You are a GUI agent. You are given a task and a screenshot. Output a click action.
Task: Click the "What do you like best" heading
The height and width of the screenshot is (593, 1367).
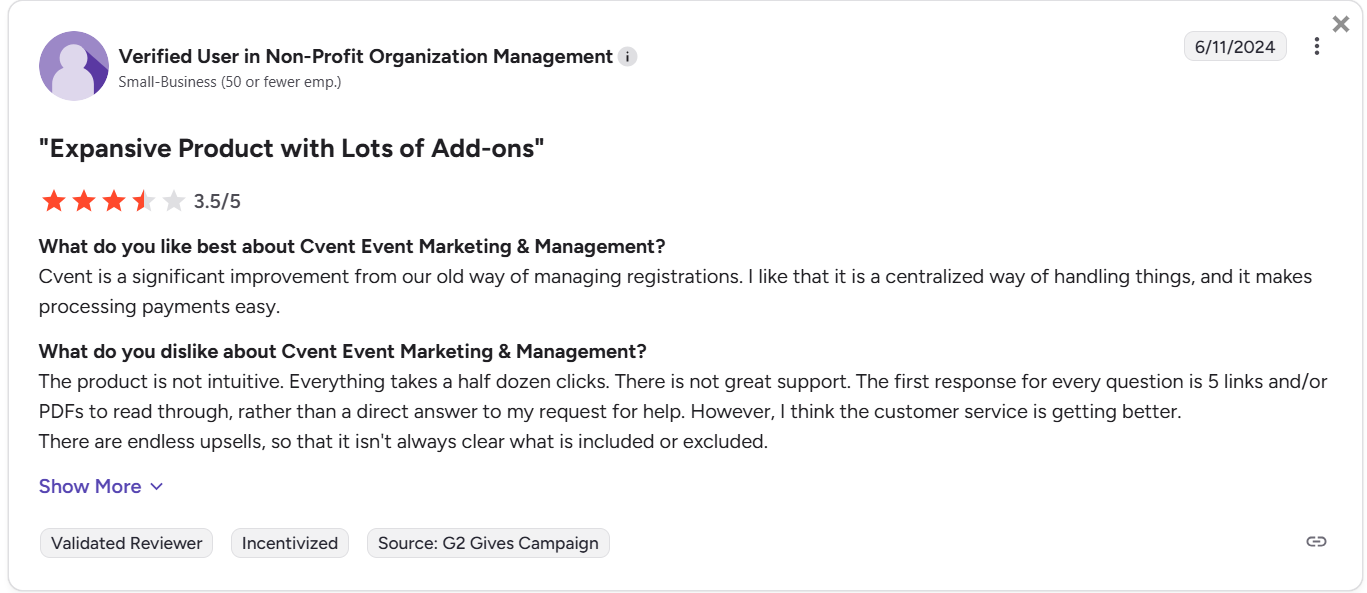point(352,247)
